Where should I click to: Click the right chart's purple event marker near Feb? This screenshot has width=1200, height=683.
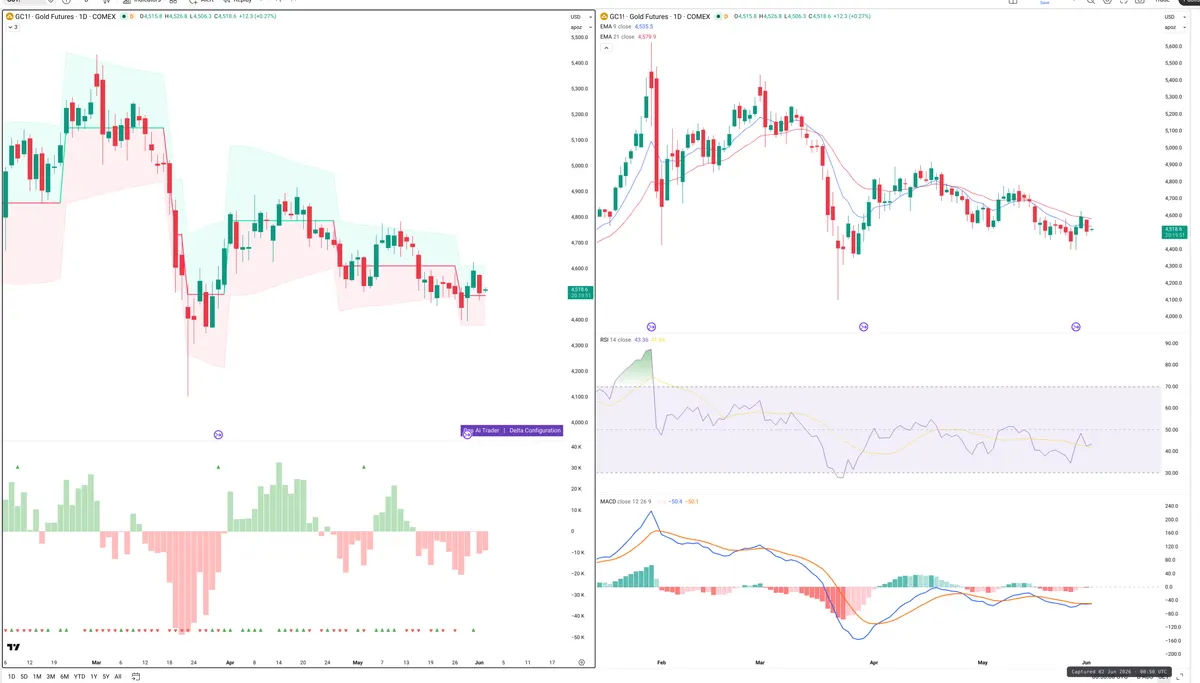(x=651, y=327)
